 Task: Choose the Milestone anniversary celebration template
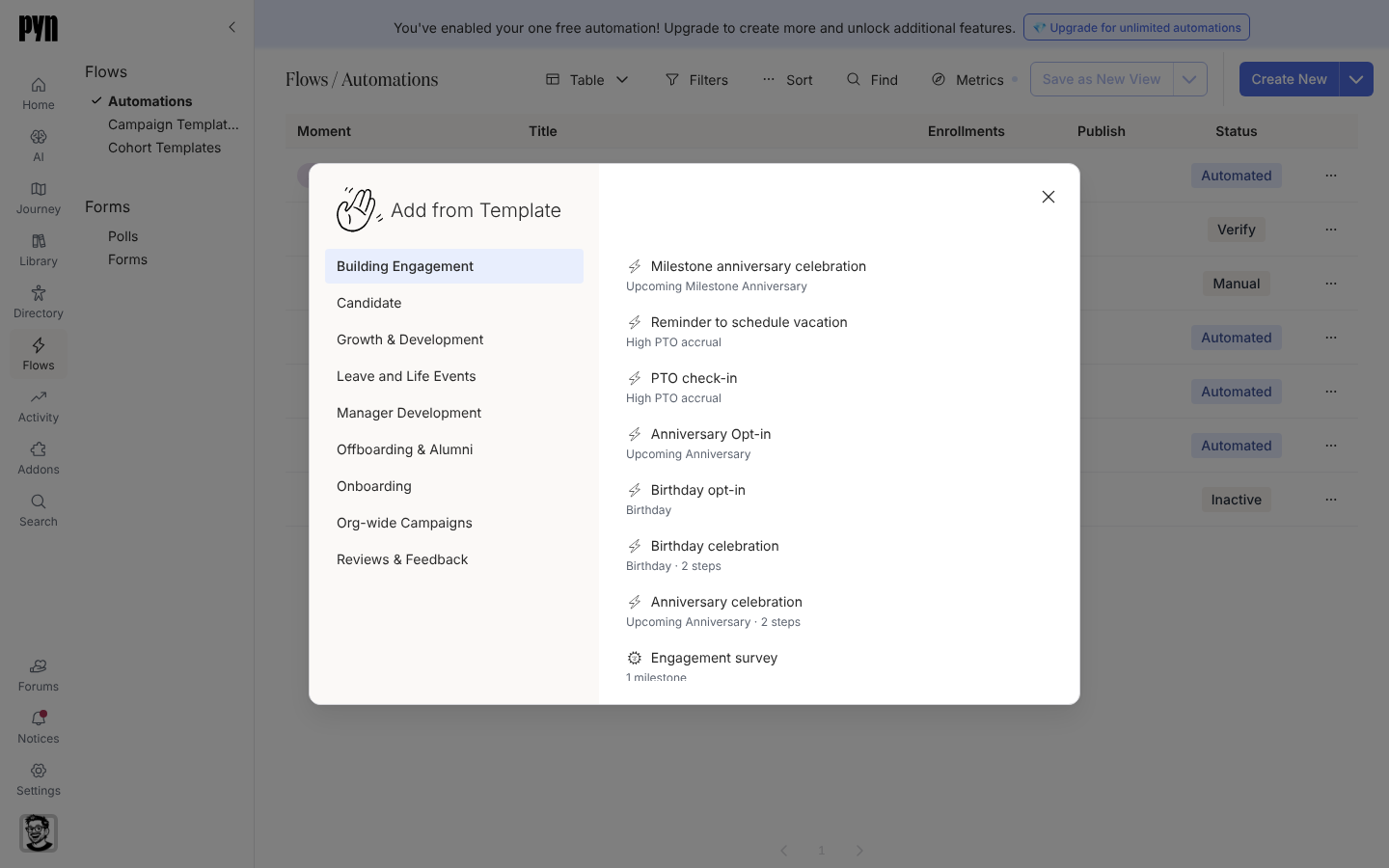747,275
